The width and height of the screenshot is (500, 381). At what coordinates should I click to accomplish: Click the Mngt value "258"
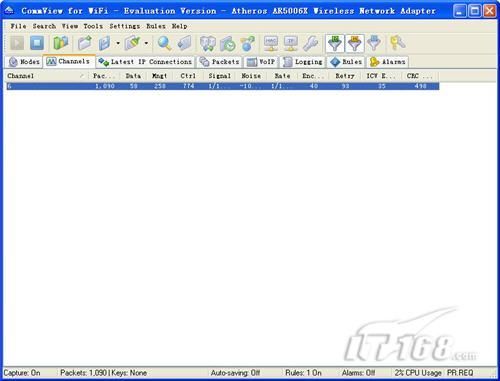160,86
